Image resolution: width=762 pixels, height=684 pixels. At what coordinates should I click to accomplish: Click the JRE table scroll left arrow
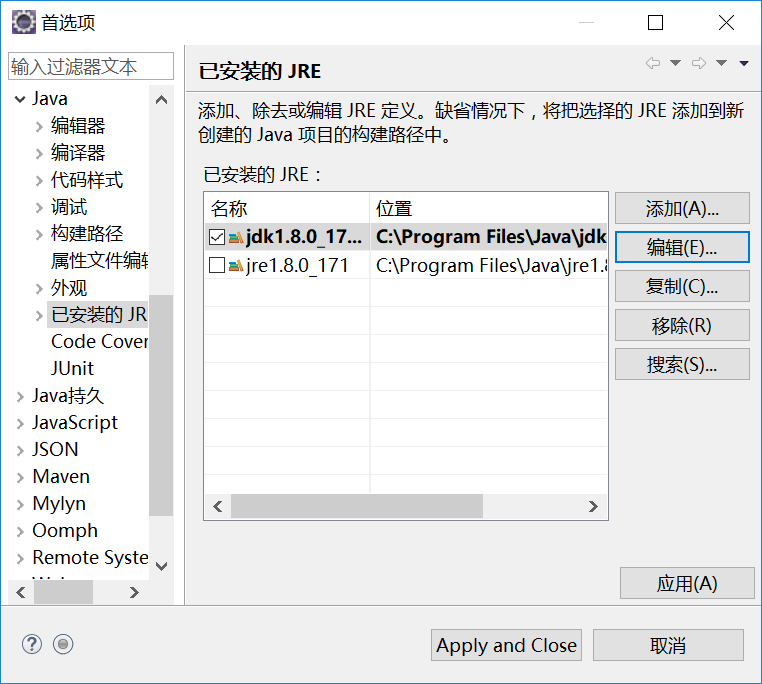pos(218,507)
